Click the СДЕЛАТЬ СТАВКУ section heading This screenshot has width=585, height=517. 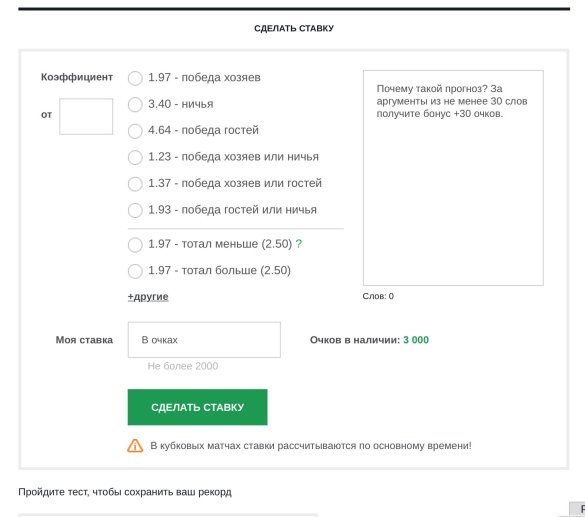(294, 28)
